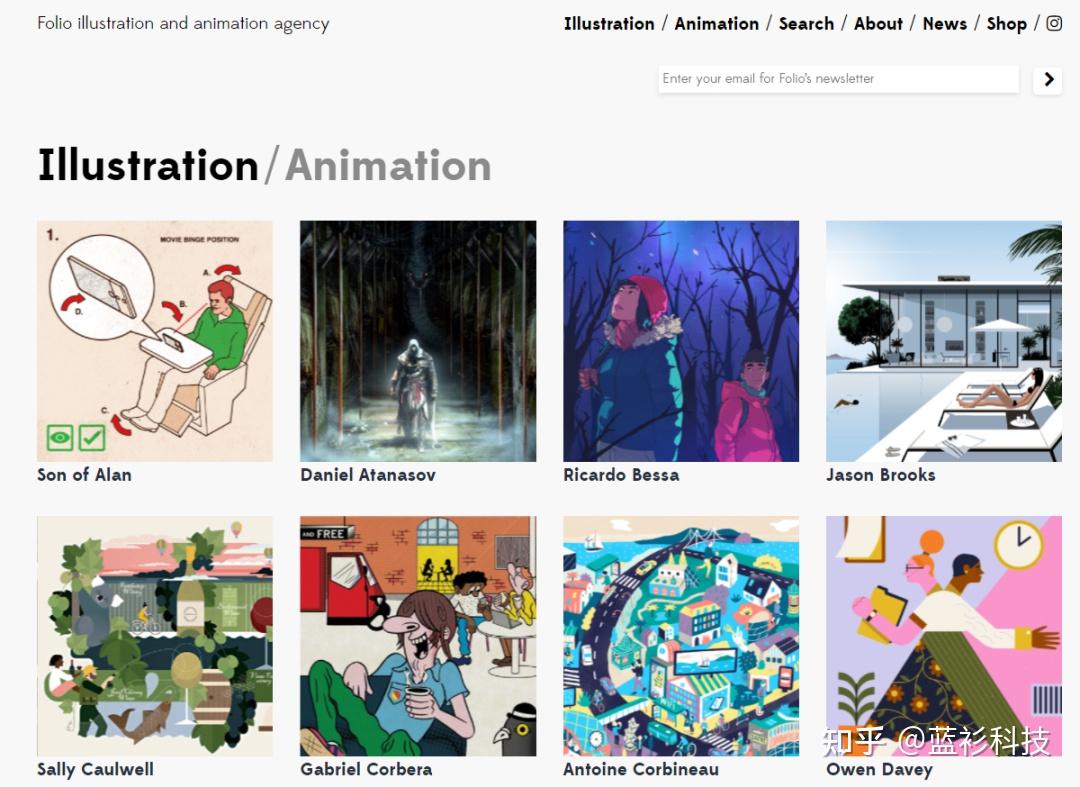
Task: Click the newsletter email input field
Action: (838, 78)
